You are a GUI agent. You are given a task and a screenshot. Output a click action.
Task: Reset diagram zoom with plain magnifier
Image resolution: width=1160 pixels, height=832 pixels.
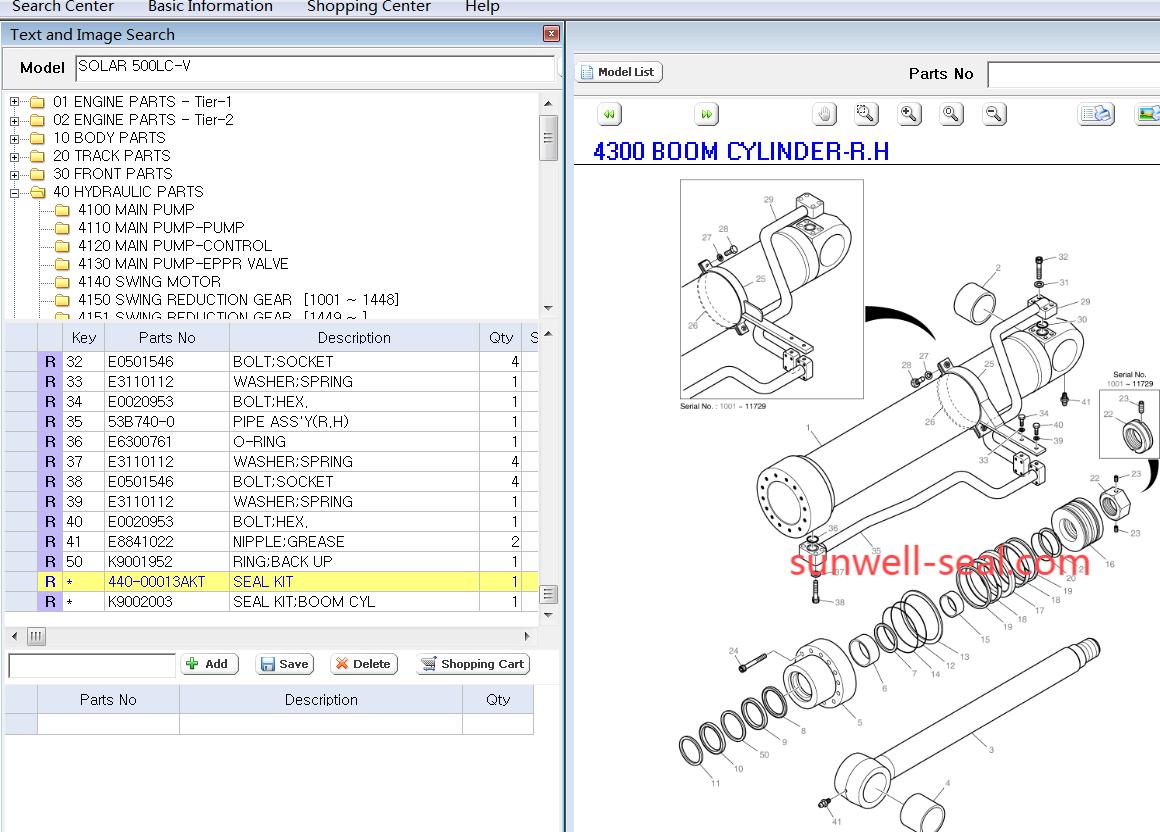[951, 114]
